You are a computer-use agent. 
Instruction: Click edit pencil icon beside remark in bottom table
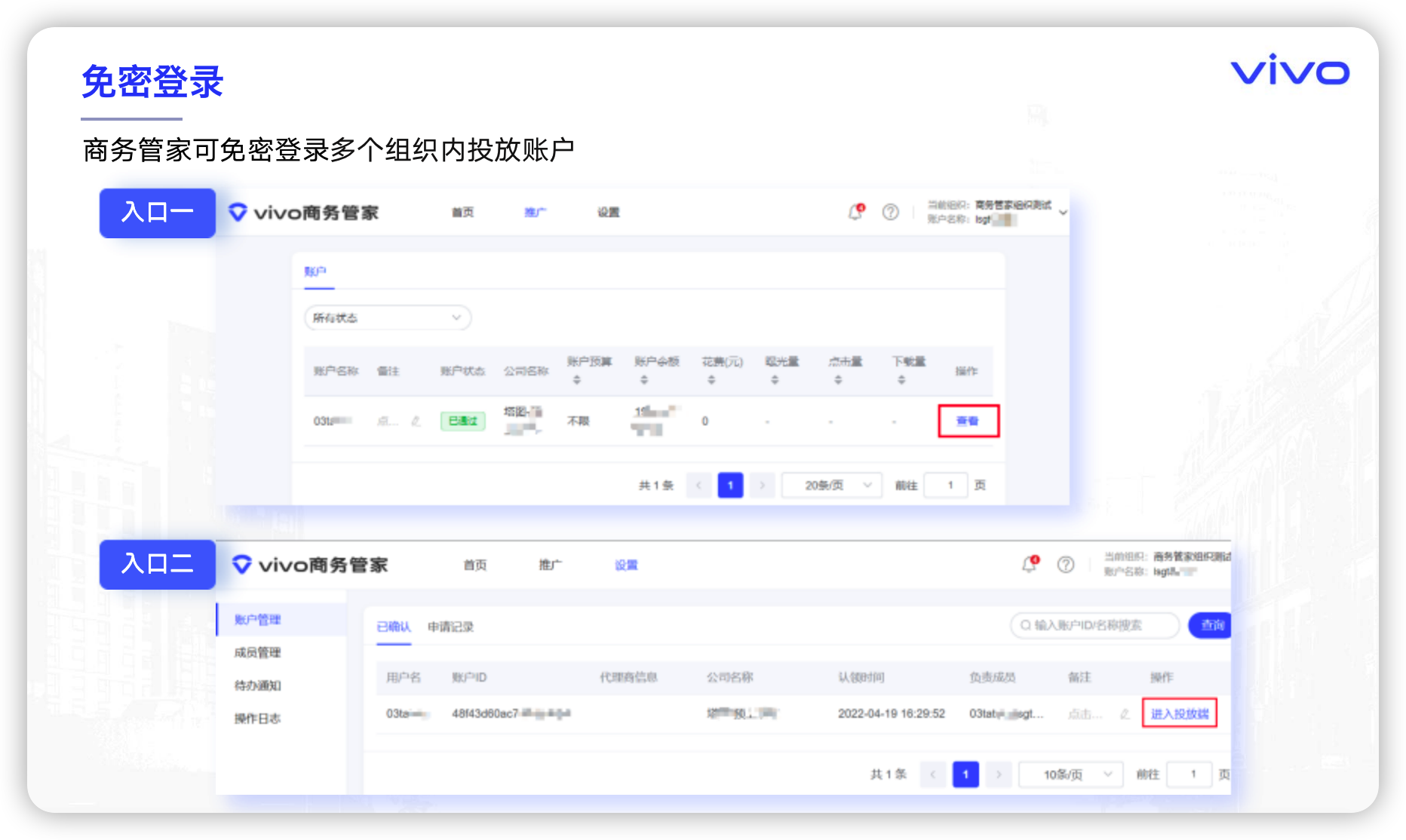point(1125,714)
